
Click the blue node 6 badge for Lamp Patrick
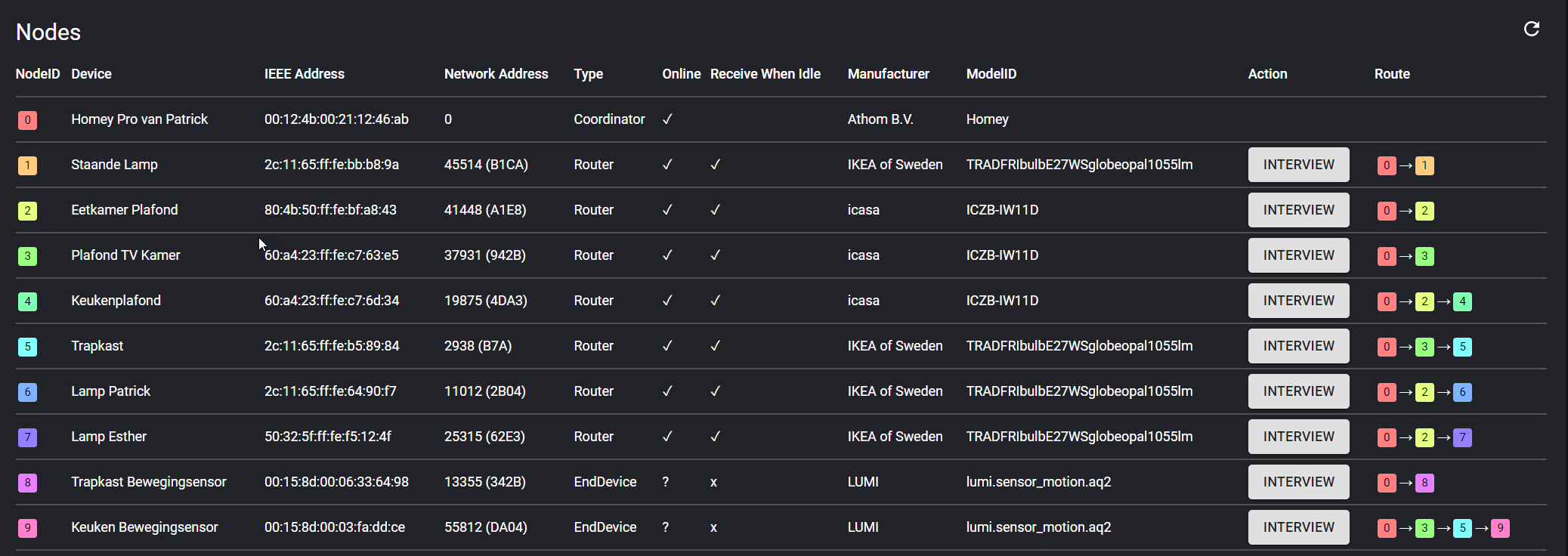[x=27, y=392]
